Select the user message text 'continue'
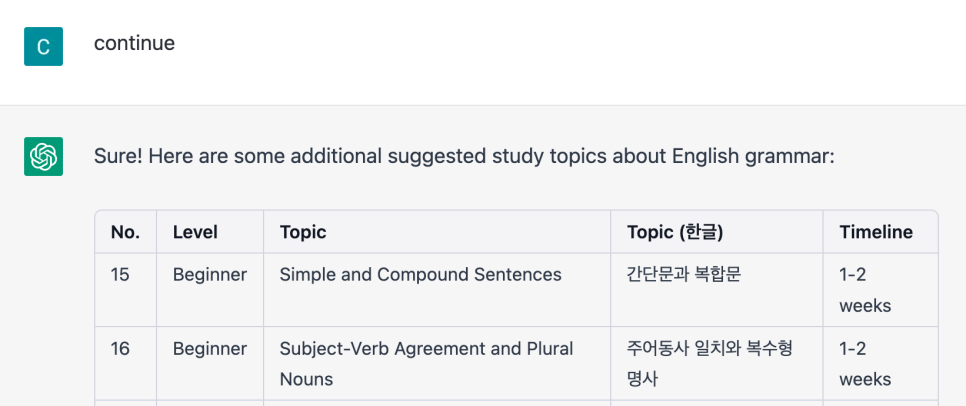The height and width of the screenshot is (406, 966). point(134,43)
